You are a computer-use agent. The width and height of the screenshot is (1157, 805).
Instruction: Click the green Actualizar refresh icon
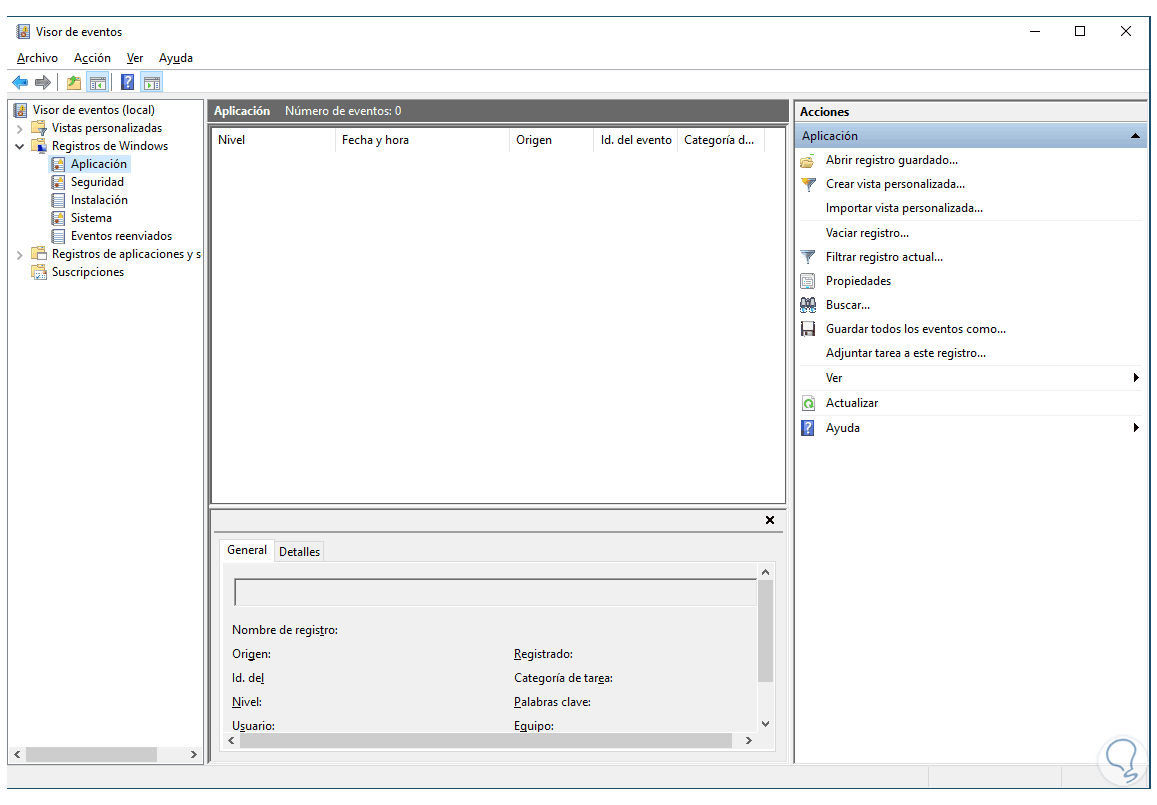(808, 403)
